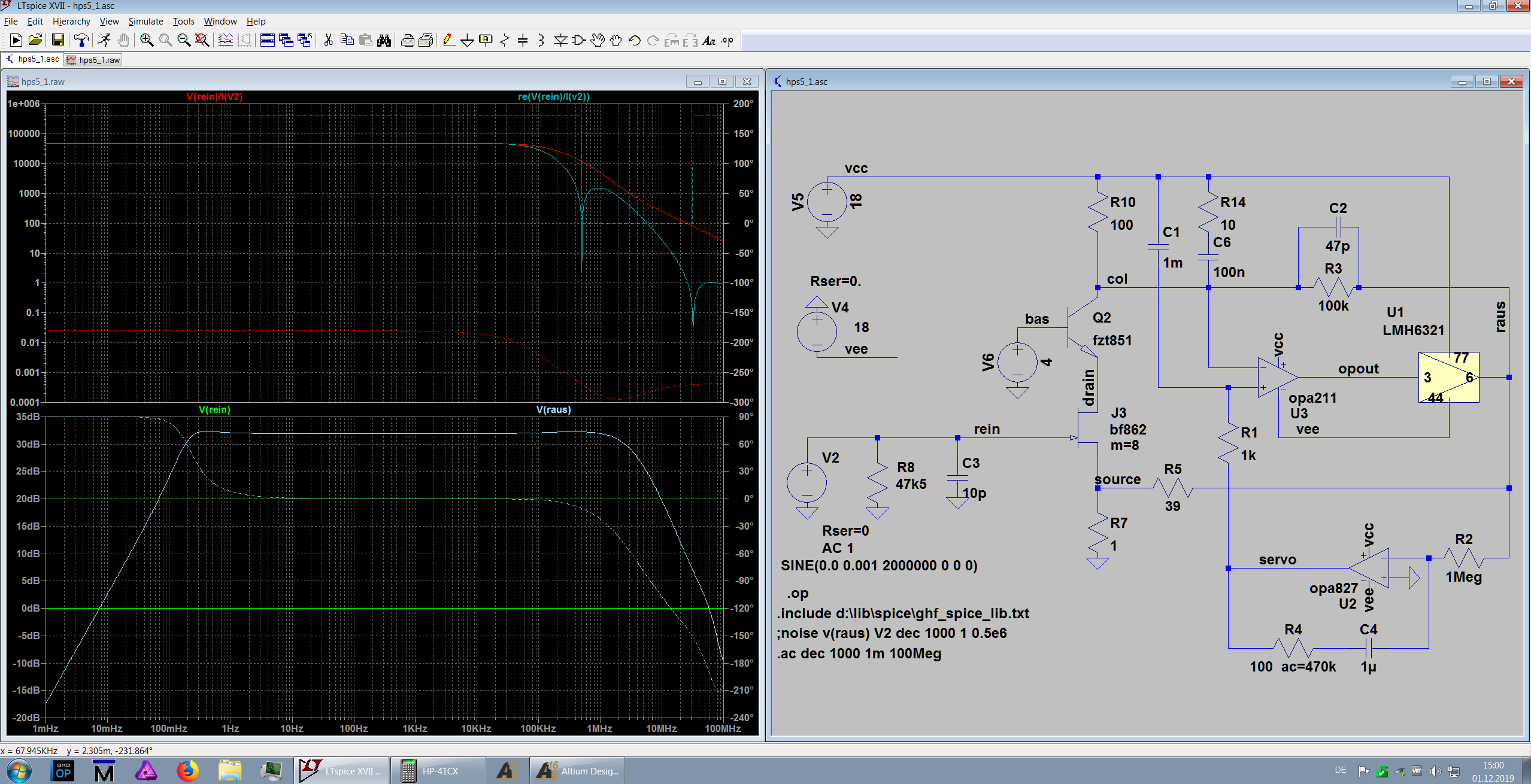
Task: Click the label net tool
Action: 486,40
